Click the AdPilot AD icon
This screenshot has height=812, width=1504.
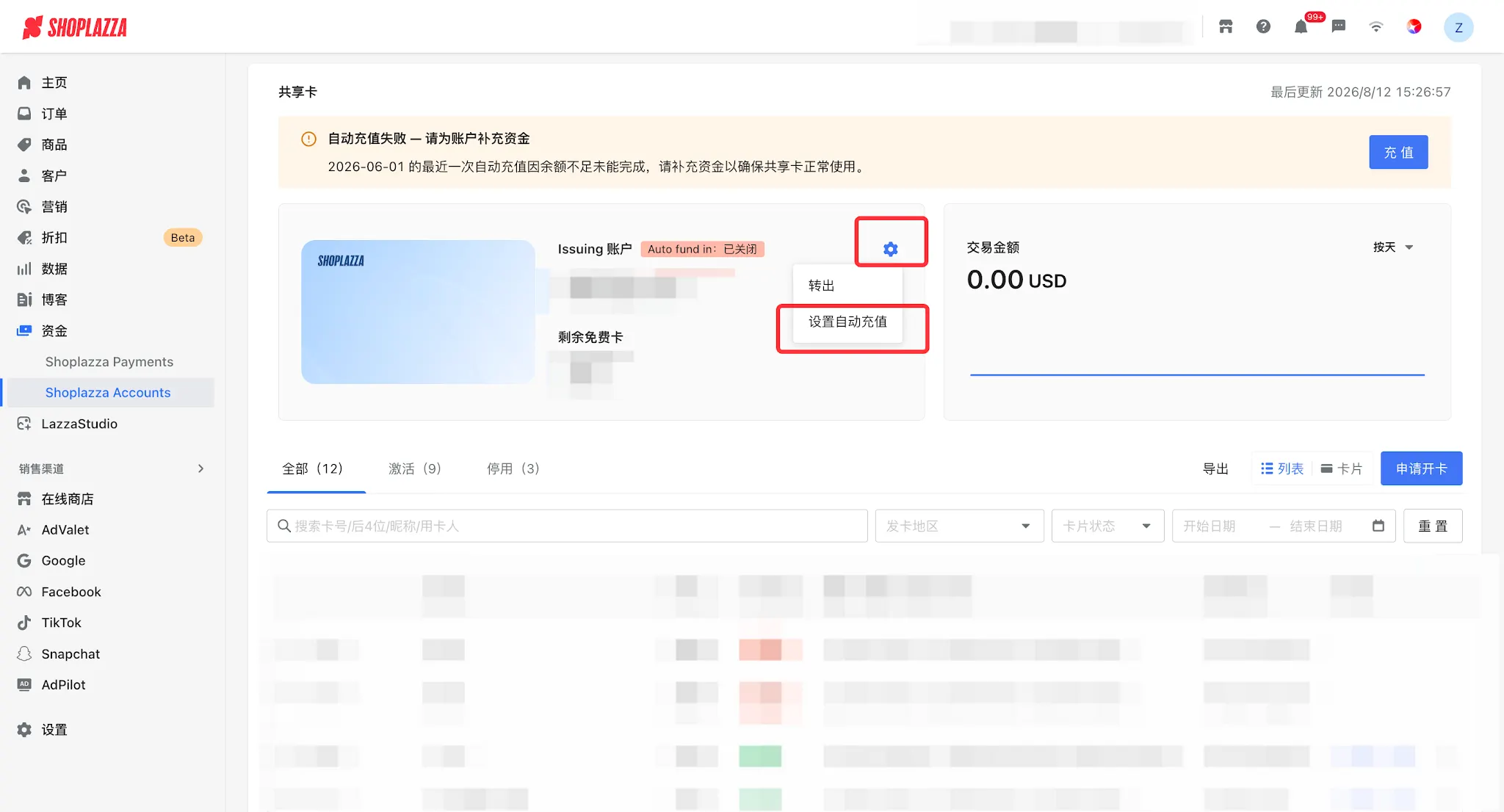coord(24,684)
